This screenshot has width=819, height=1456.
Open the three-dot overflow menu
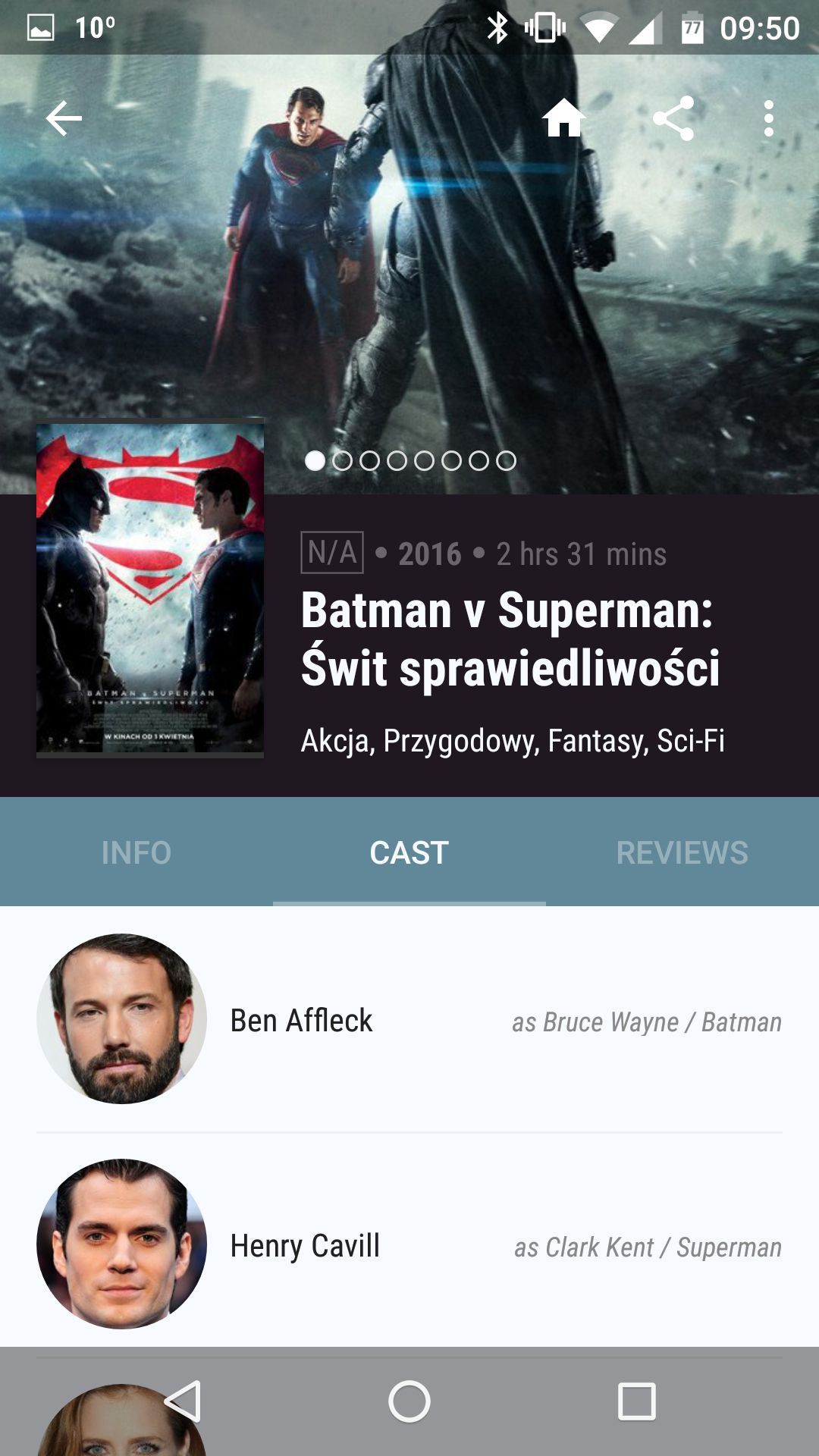click(x=769, y=118)
